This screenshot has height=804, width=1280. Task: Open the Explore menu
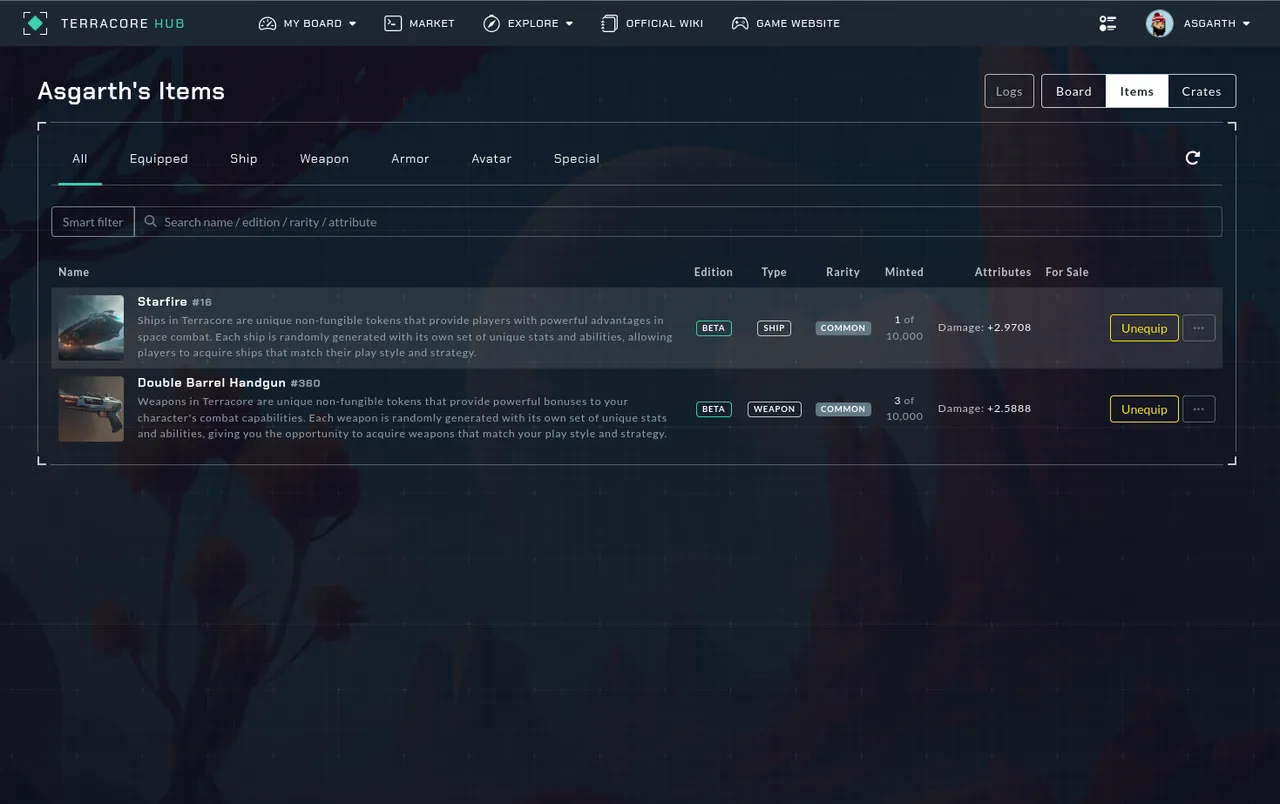click(x=528, y=23)
